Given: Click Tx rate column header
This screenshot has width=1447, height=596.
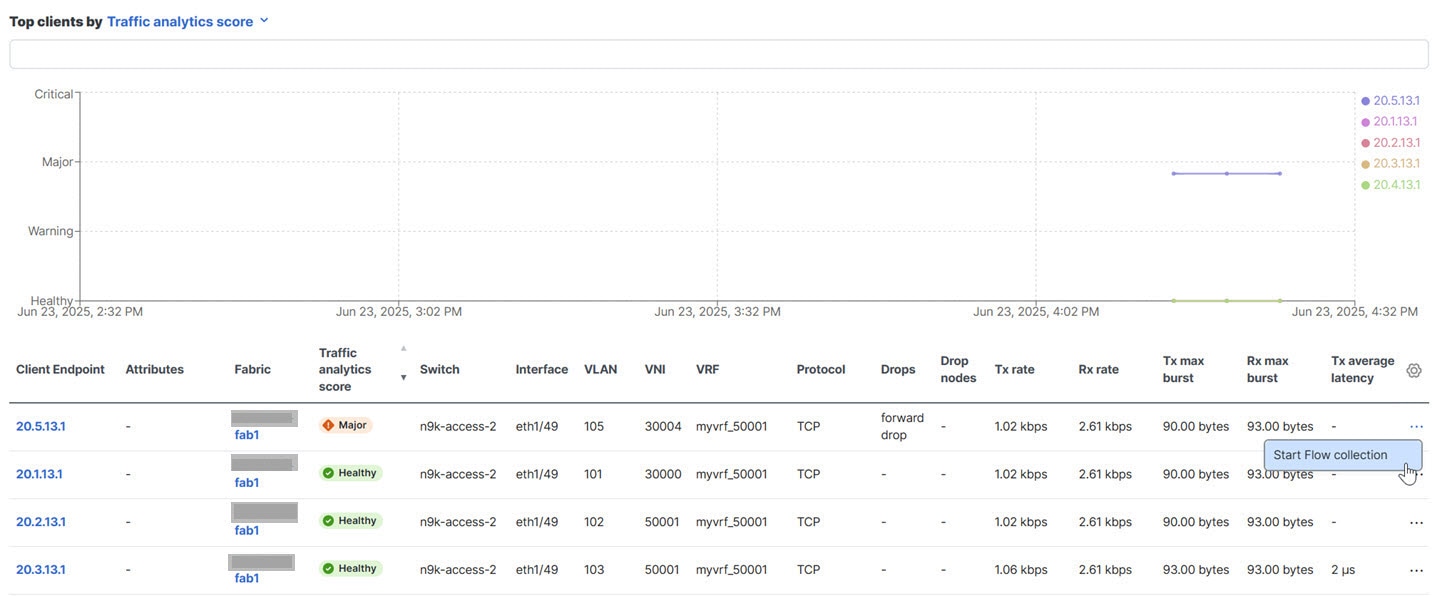Looking at the screenshot, I should pos(1015,370).
